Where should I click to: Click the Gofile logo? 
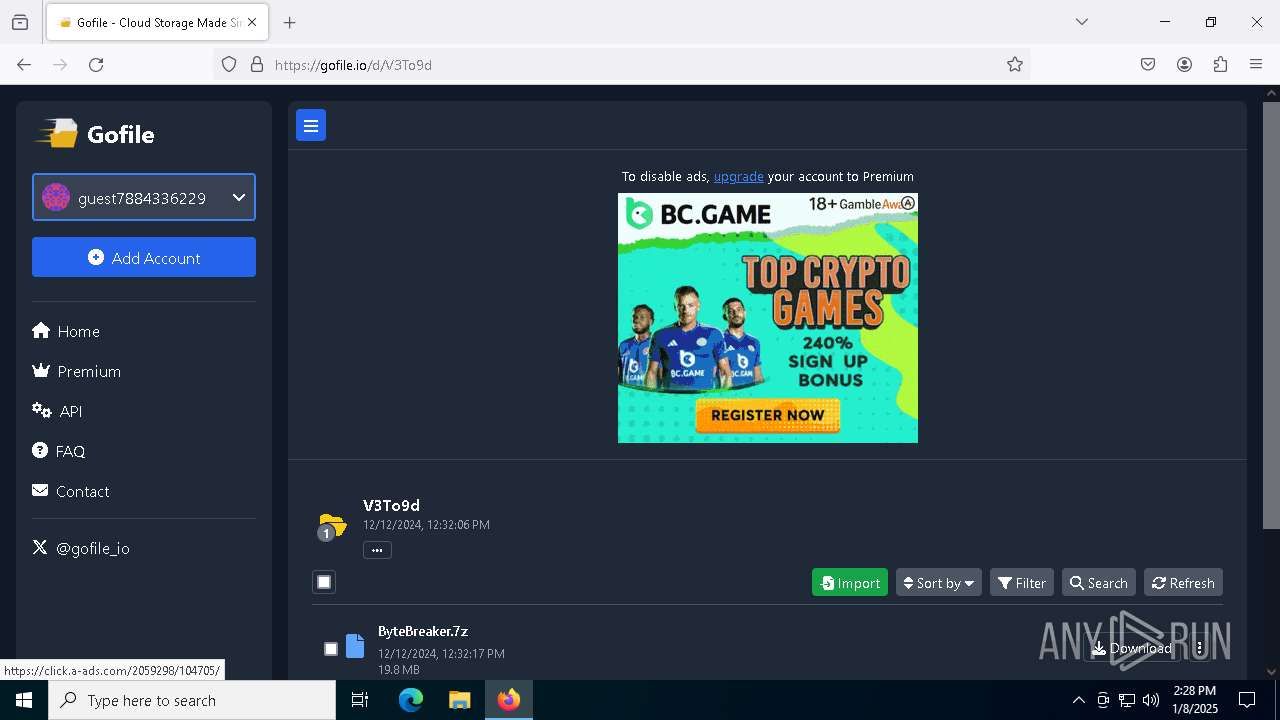click(x=95, y=134)
